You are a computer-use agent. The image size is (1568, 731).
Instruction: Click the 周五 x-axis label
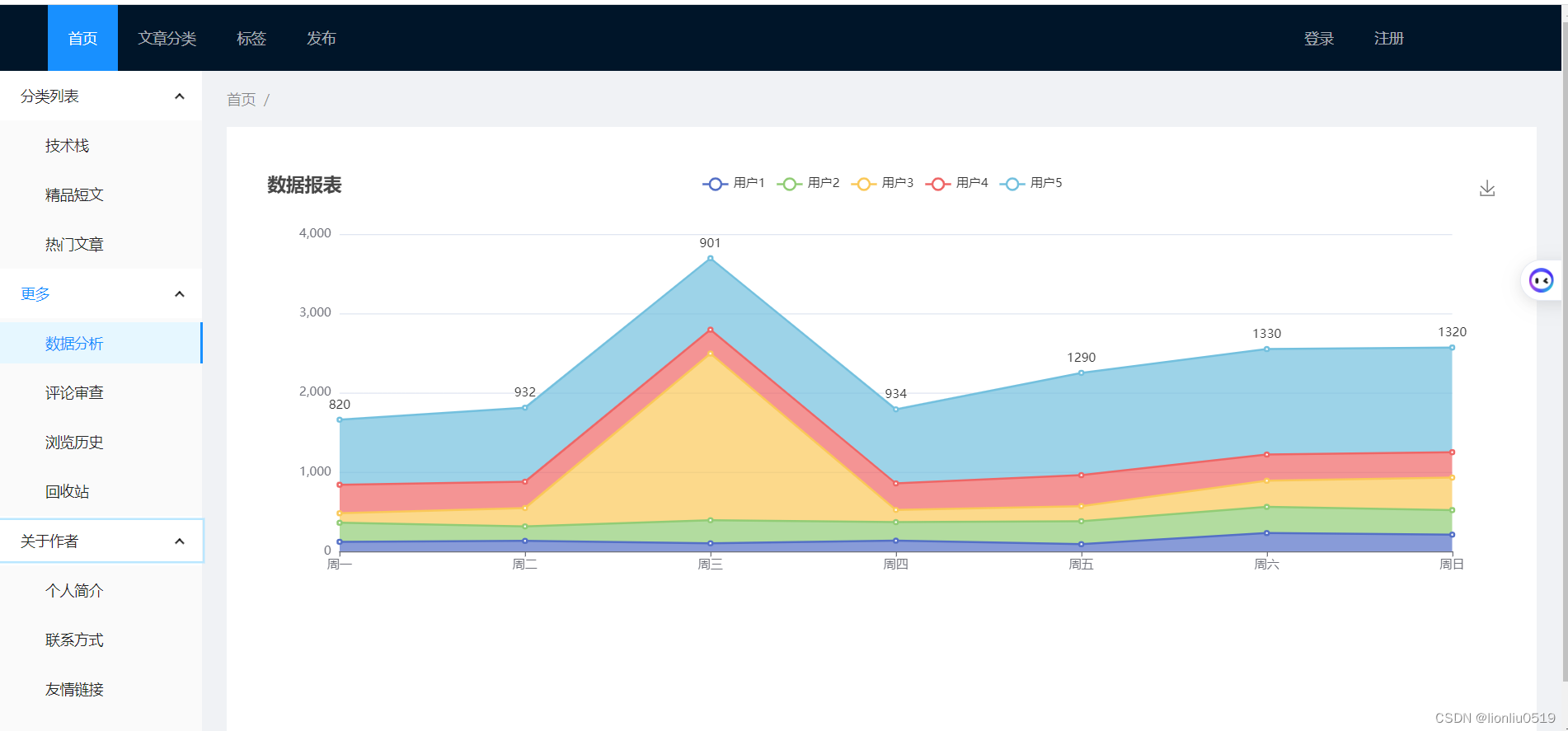pyautogui.click(x=1082, y=565)
